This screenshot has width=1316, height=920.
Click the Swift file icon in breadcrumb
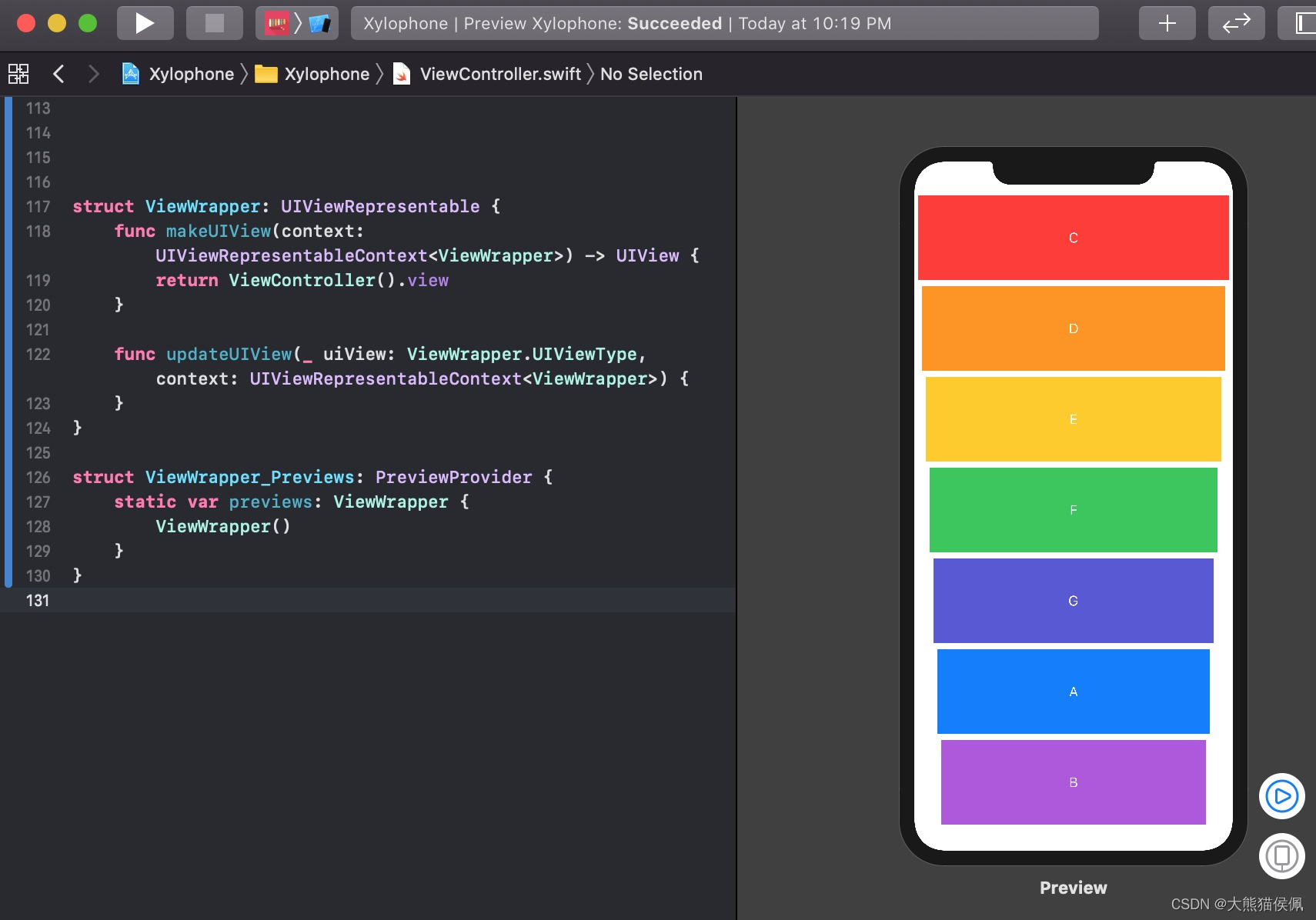click(x=401, y=74)
